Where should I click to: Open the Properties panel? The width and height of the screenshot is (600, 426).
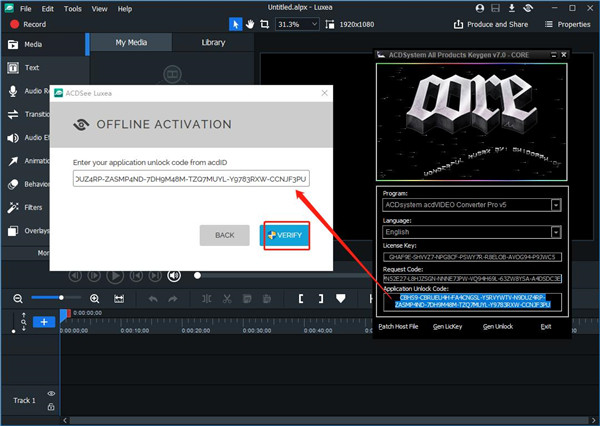567,24
